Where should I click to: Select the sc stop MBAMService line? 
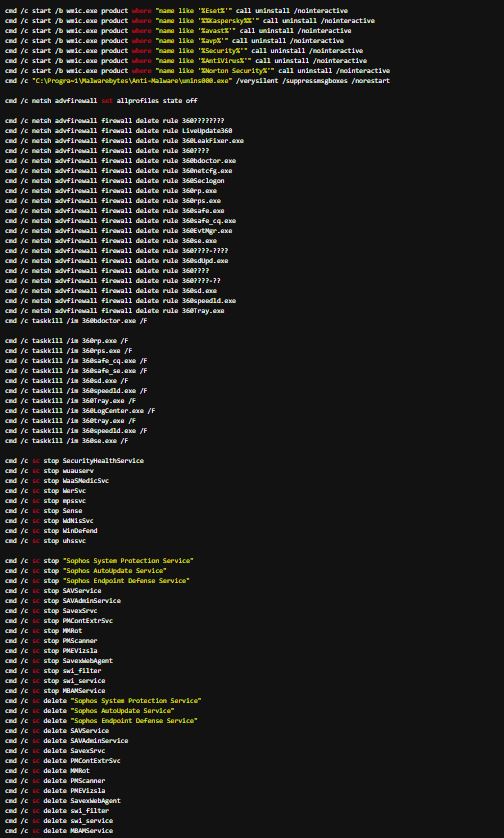point(55,690)
